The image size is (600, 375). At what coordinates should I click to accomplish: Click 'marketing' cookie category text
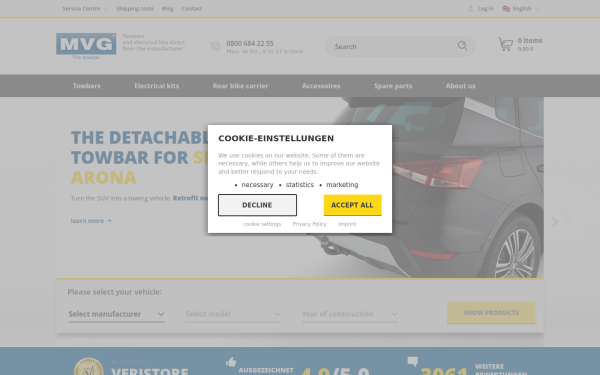(342, 185)
